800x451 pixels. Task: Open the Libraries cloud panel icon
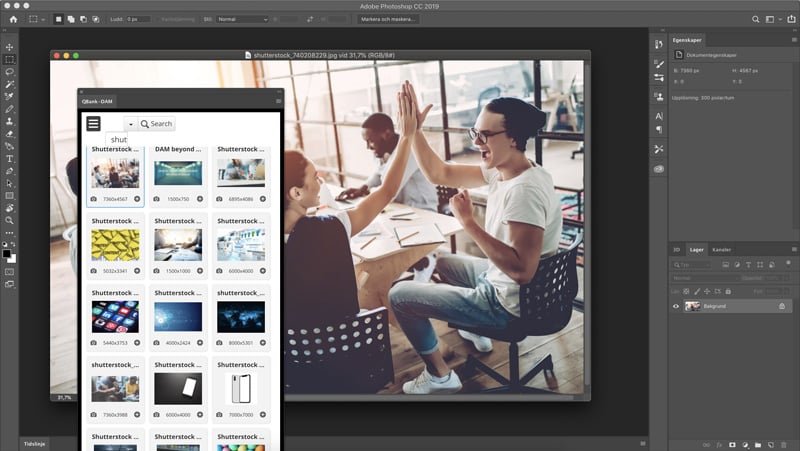click(x=659, y=169)
